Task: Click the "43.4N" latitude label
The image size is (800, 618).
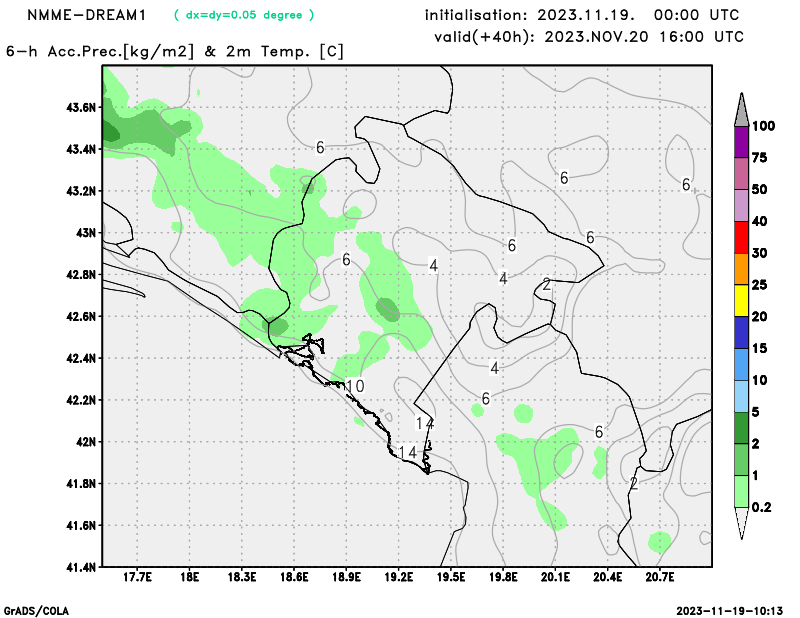Action: pyautogui.click(x=81, y=150)
